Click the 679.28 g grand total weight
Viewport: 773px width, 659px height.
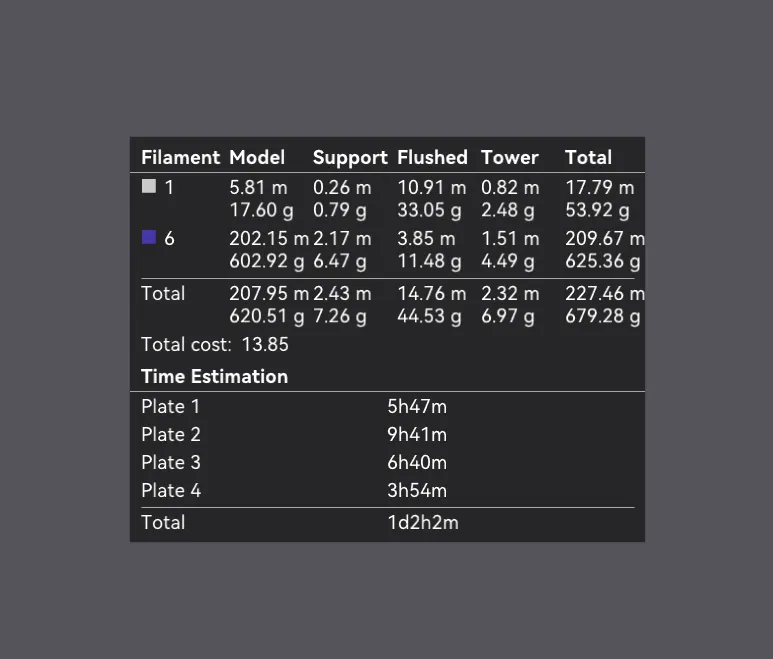point(602,316)
